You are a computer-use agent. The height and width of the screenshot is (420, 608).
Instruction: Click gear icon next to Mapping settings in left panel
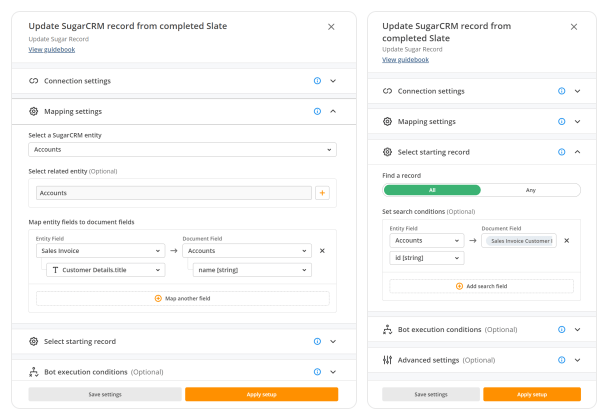(x=34, y=111)
